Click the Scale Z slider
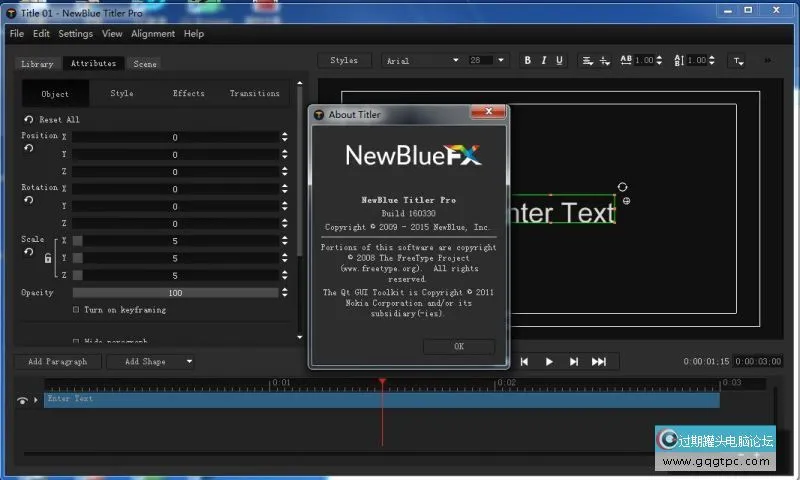This screenshot has height=480, width=800. tap(175, 275)
